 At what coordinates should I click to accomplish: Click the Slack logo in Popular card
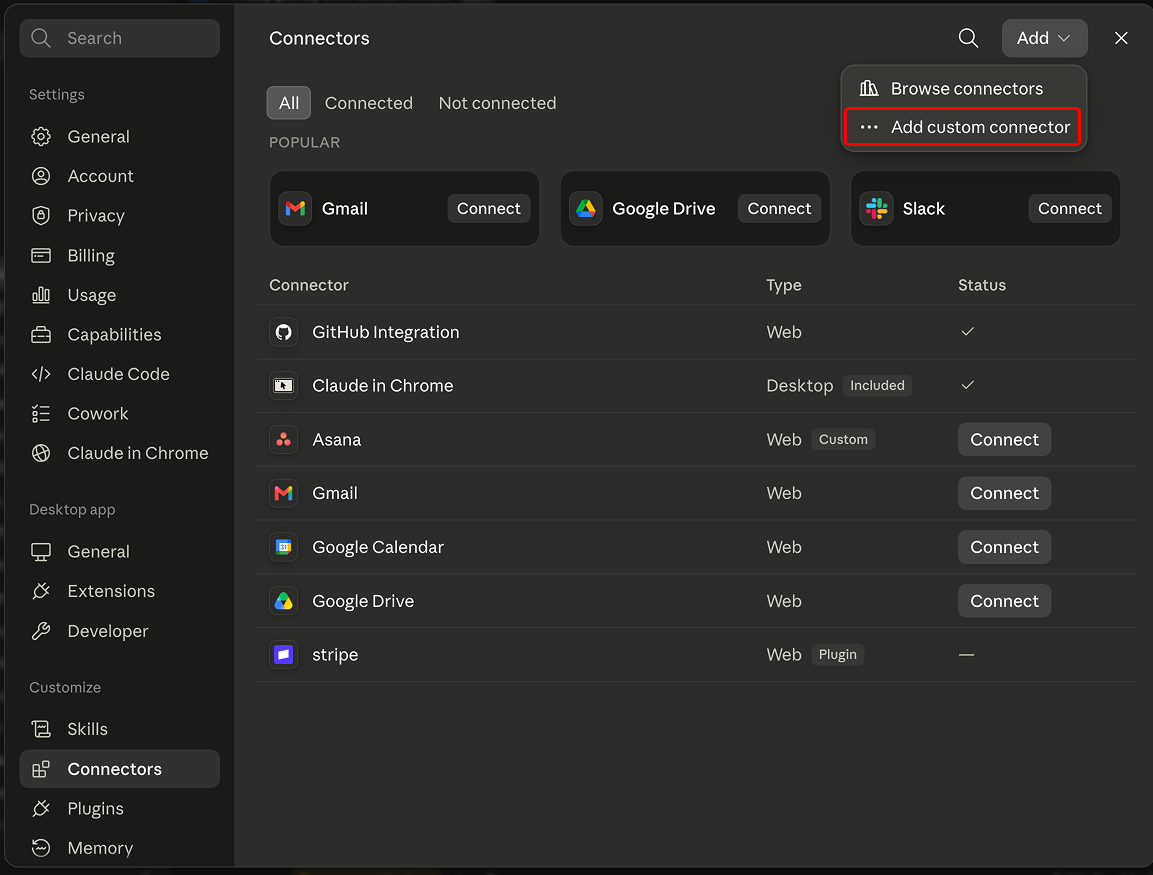877,209
